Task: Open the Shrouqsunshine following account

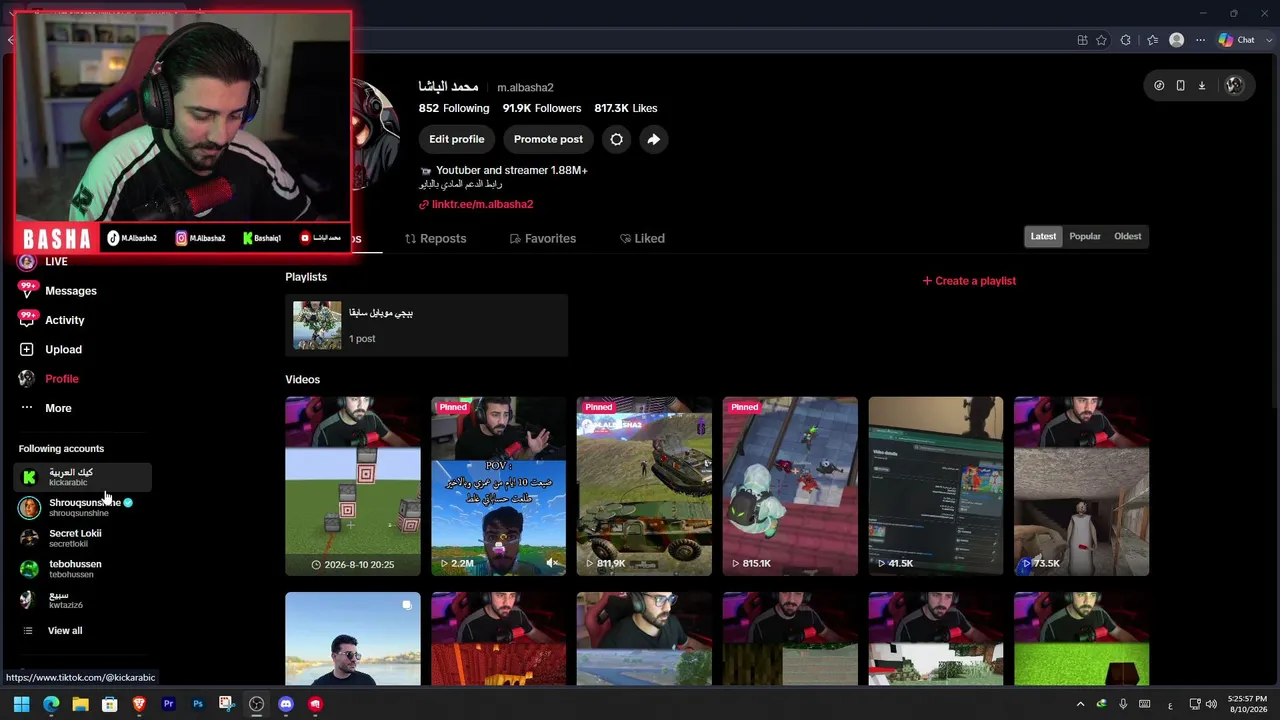Action: coord(83,508)
